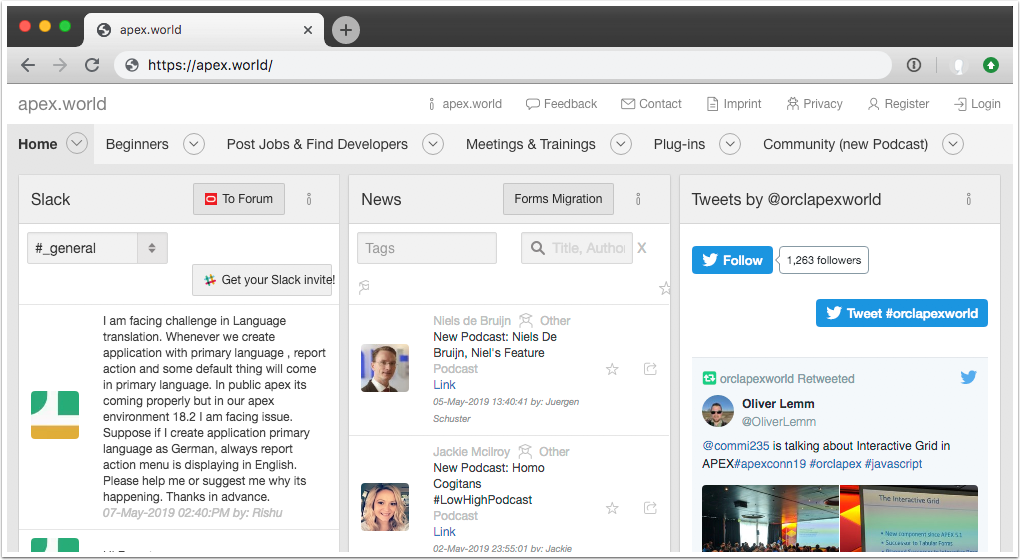
Task: Open the #_general channel dropdown
Action: coord(98,248)
